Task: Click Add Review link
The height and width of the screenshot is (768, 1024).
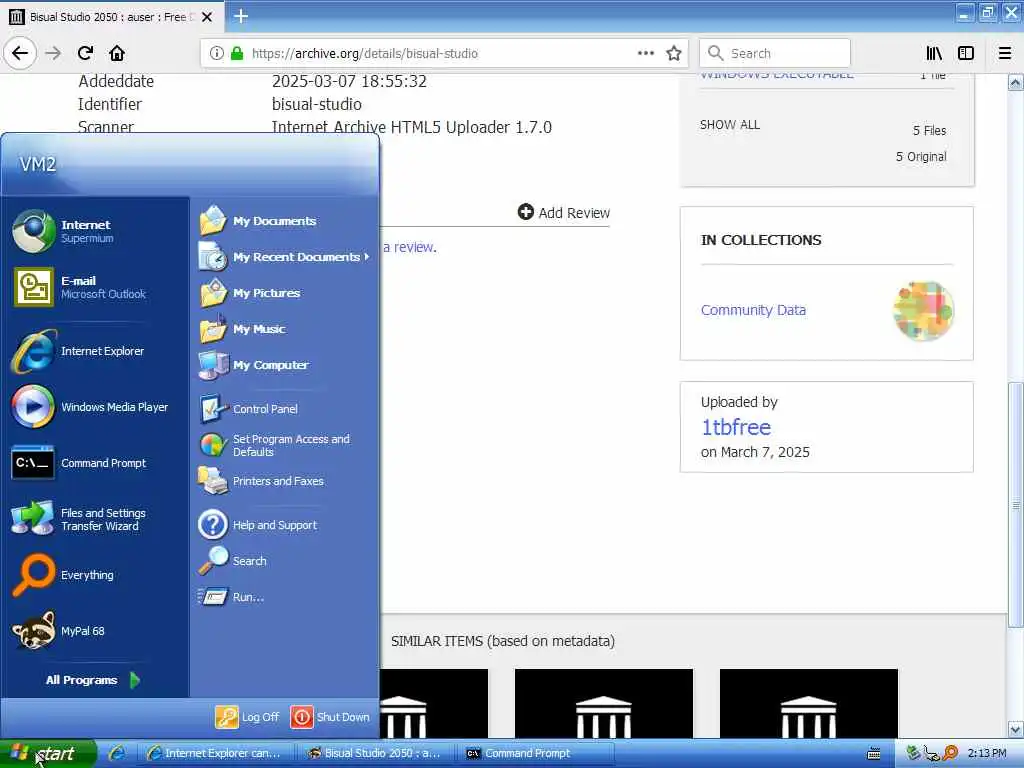Action: (x=564, y=213)
